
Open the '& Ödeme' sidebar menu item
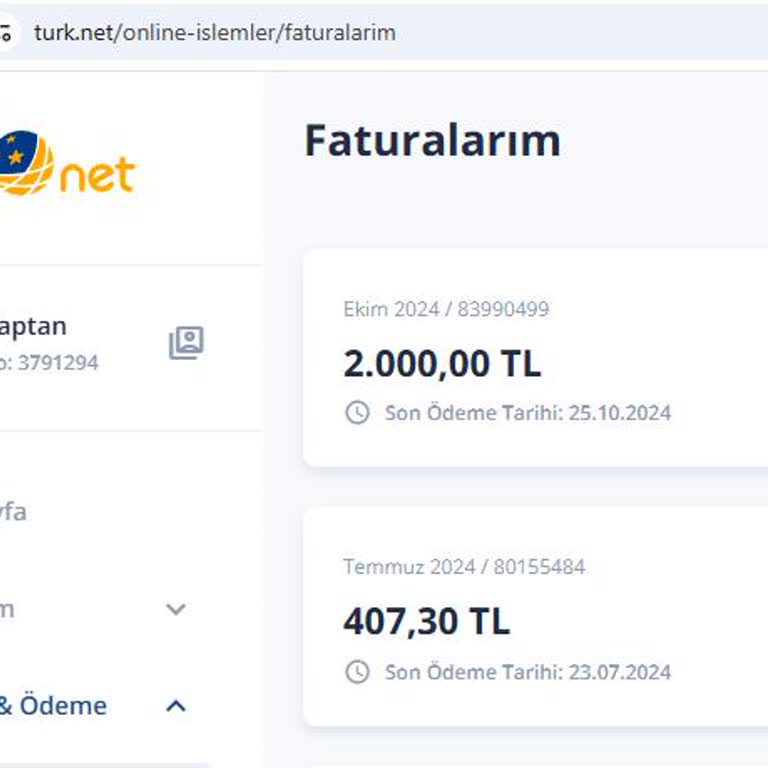(x=53, y=706)
